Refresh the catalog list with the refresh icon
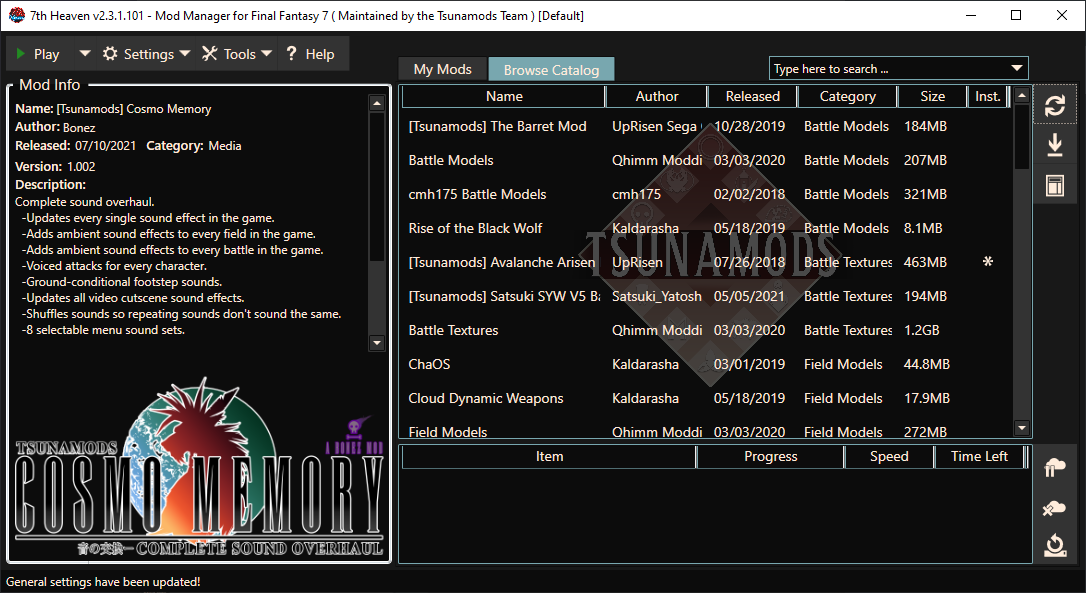 [1055, 106]
